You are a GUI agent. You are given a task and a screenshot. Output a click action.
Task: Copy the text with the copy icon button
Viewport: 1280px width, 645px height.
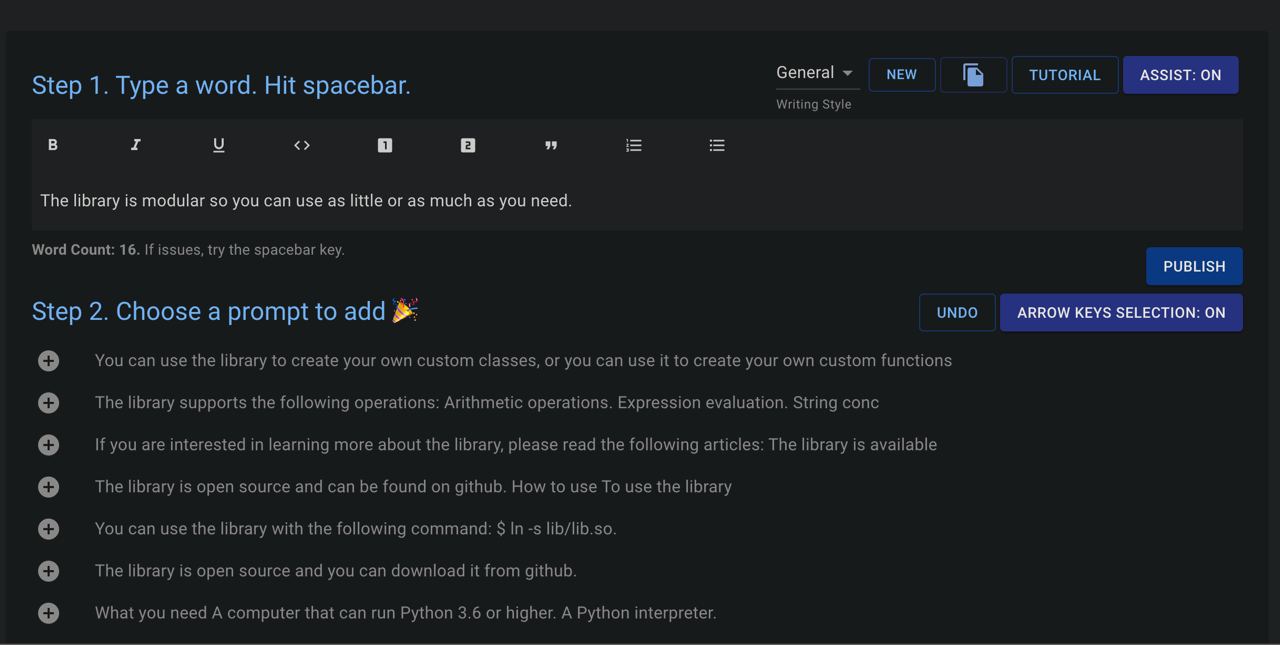[x=973, y=75]
